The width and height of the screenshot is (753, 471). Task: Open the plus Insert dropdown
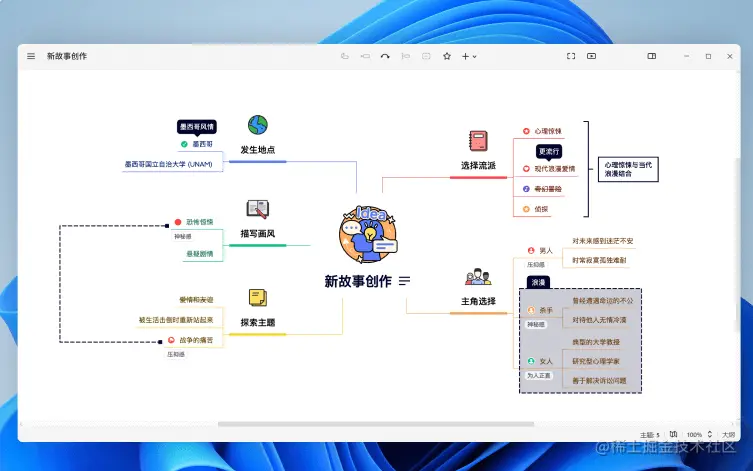469,56
